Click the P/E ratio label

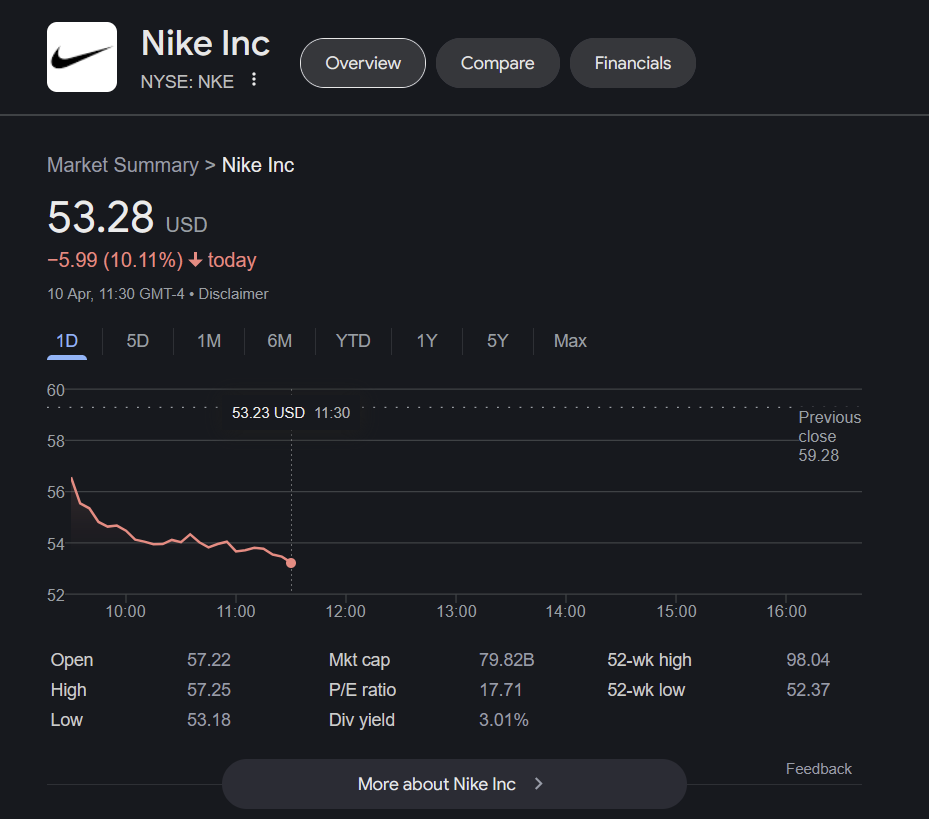(x=362, y=690)
